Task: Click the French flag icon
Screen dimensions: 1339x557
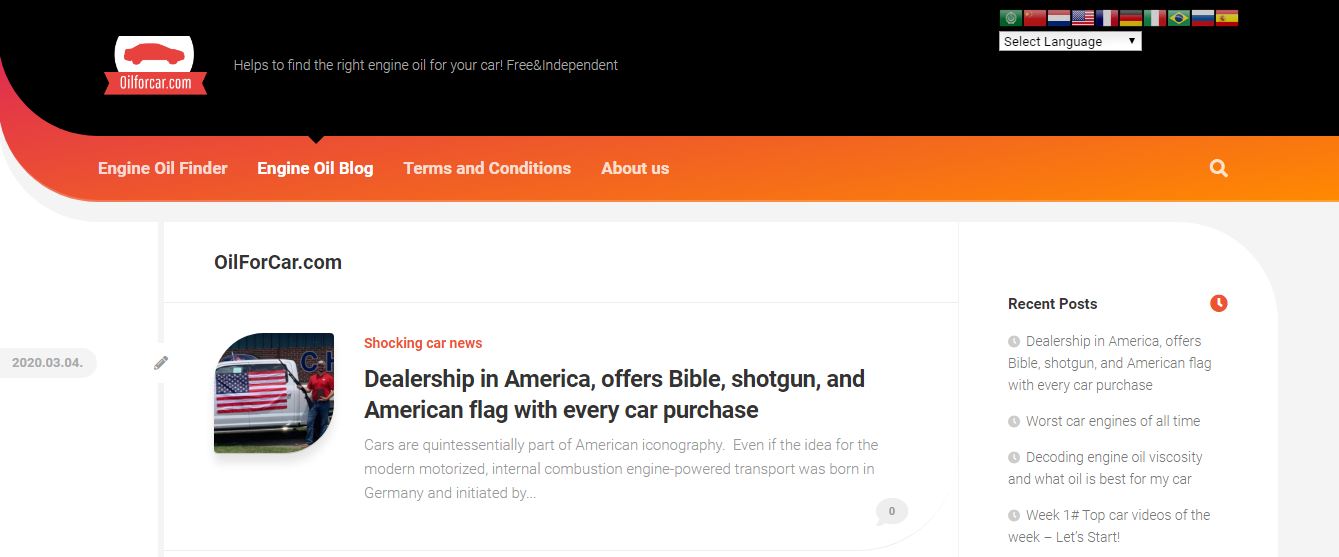Action: 1106,18
